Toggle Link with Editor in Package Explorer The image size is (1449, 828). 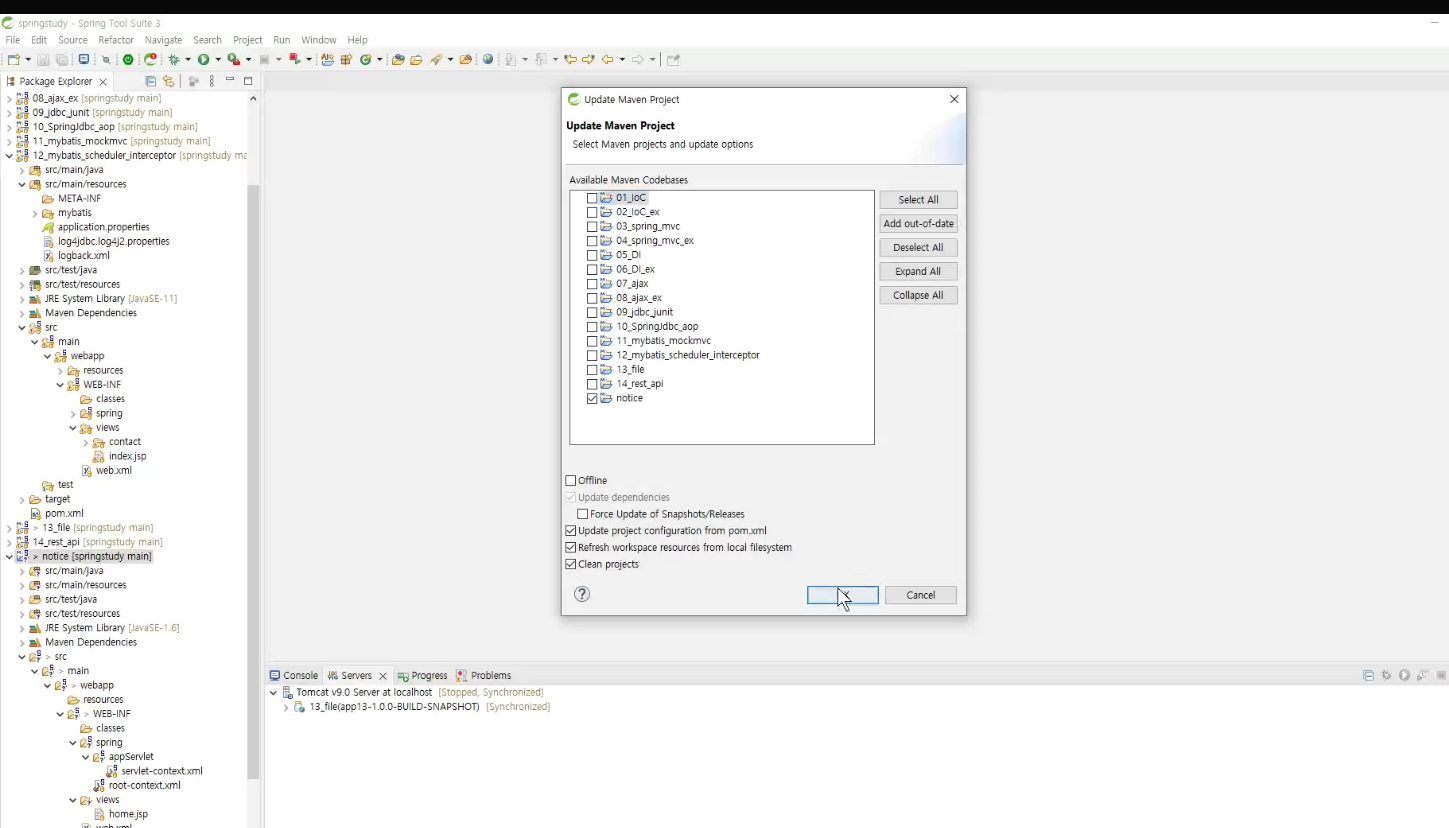[168, 81]
